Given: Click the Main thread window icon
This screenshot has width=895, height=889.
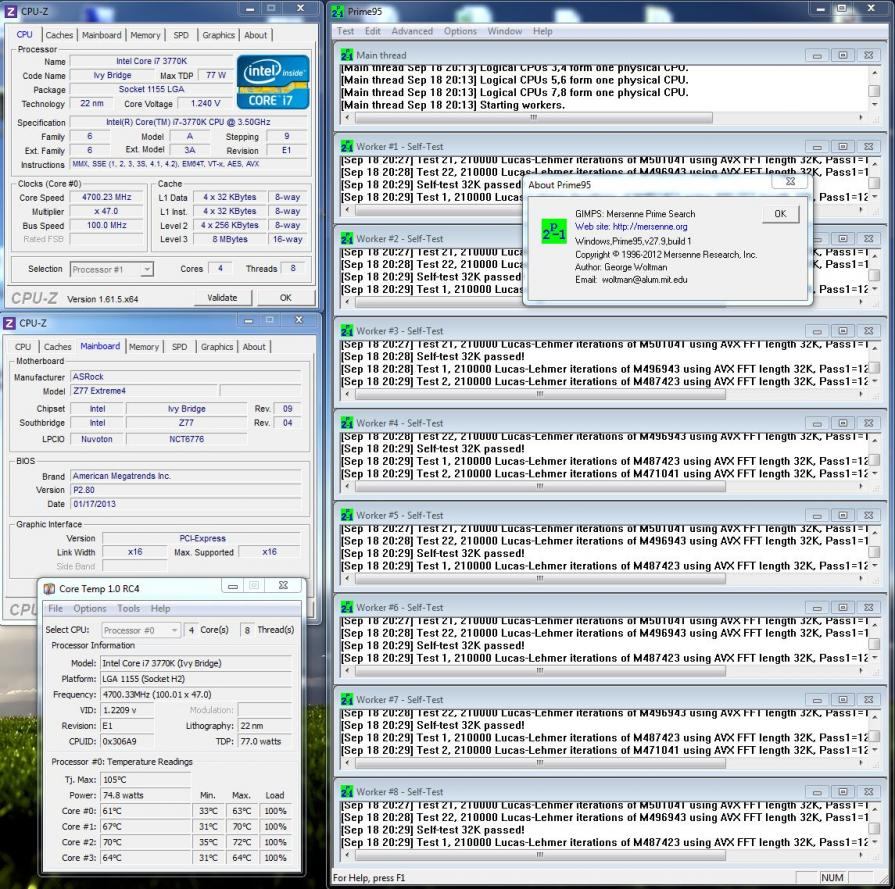Looking at the screenshot, I should [346, 55].
